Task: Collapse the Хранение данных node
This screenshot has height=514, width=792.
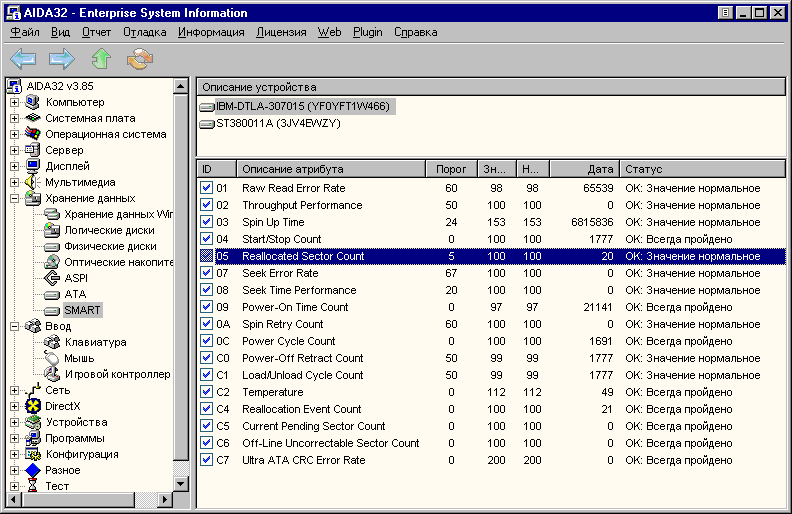Action: tap(14, 198)
